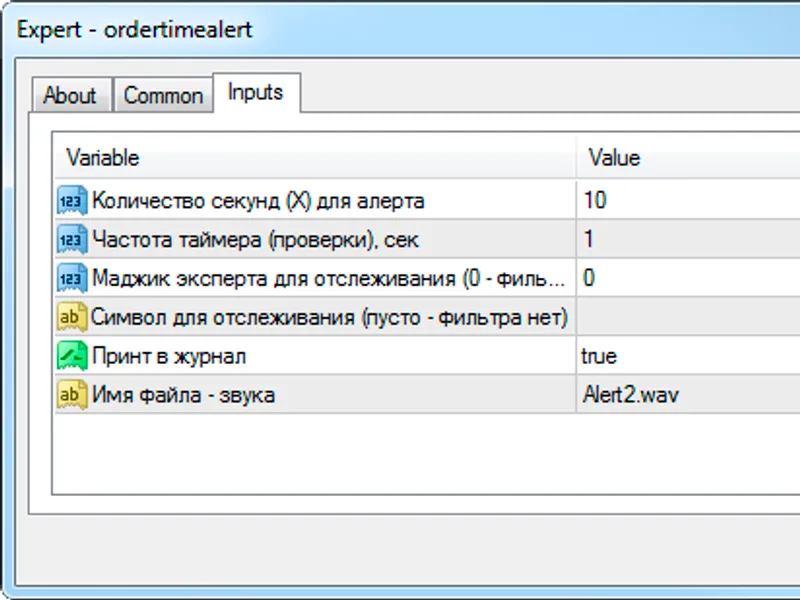Image resolution: width=800 pixels, height=600 pixels.
Task: Click the empty symbol filter value cell
Action: pyautogui.click(x=688, y=317)
